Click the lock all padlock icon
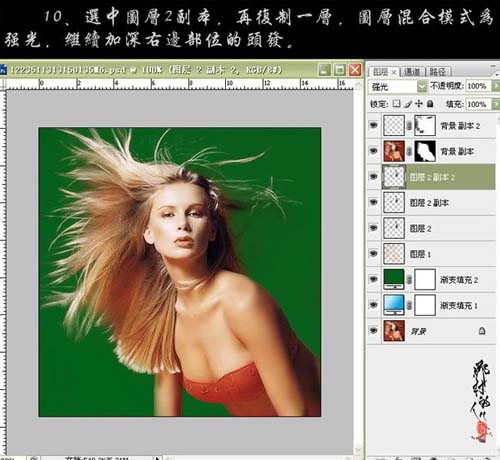 [430, 104]
